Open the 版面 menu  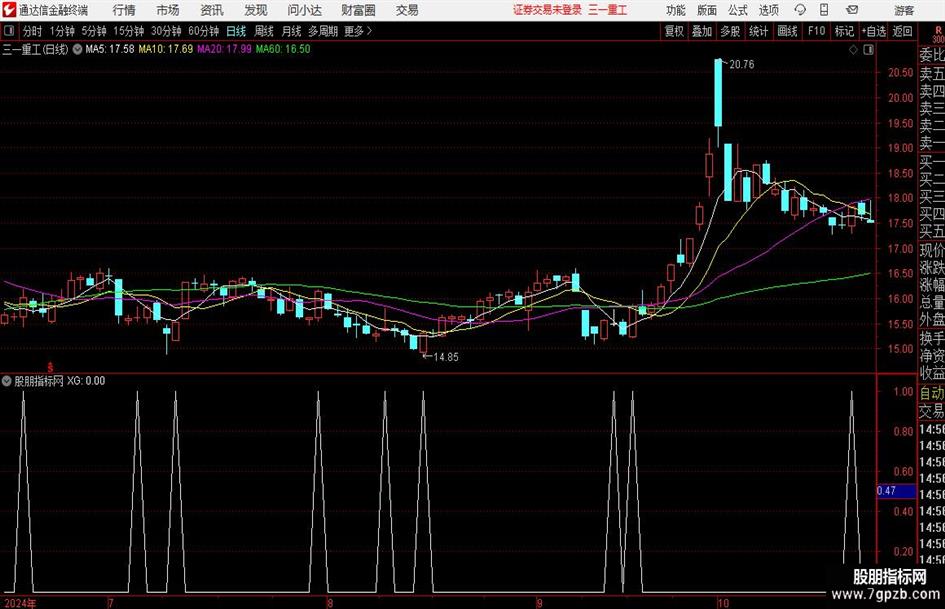coord(707,10)
